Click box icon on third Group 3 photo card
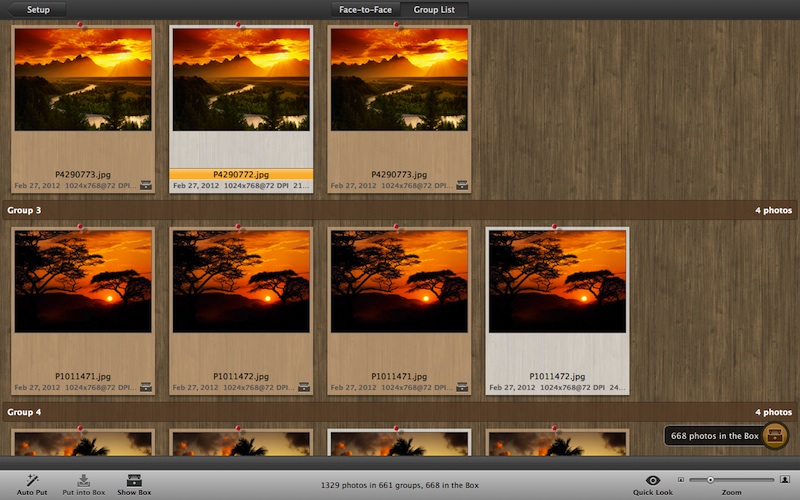 tap(462, 387)
